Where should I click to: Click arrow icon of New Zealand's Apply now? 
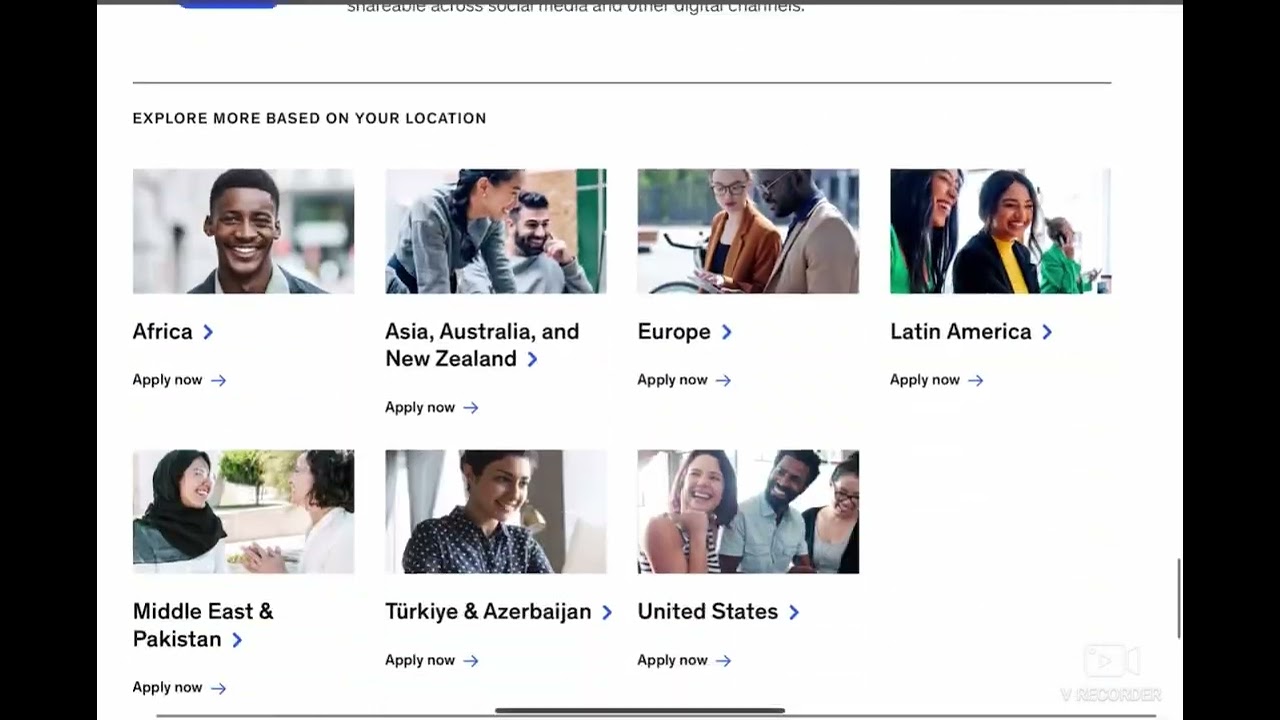tap(471, 407)
